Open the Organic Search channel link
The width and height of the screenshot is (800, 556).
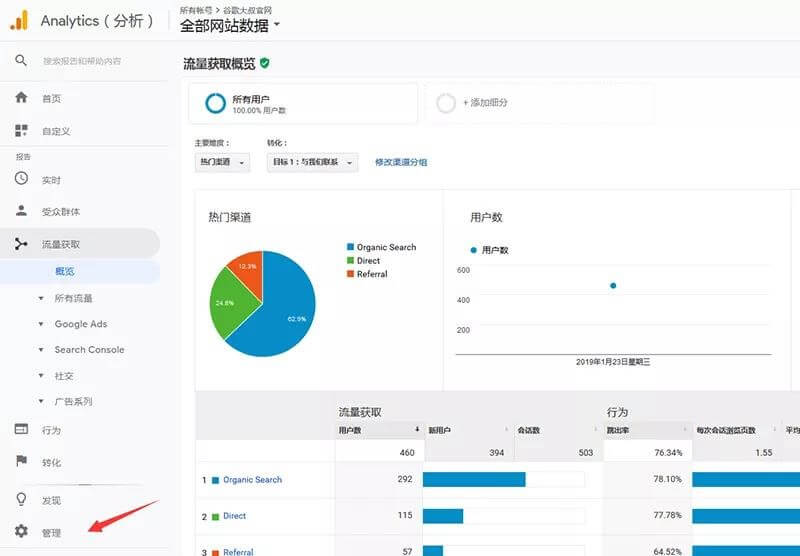[x=252, y=480]
